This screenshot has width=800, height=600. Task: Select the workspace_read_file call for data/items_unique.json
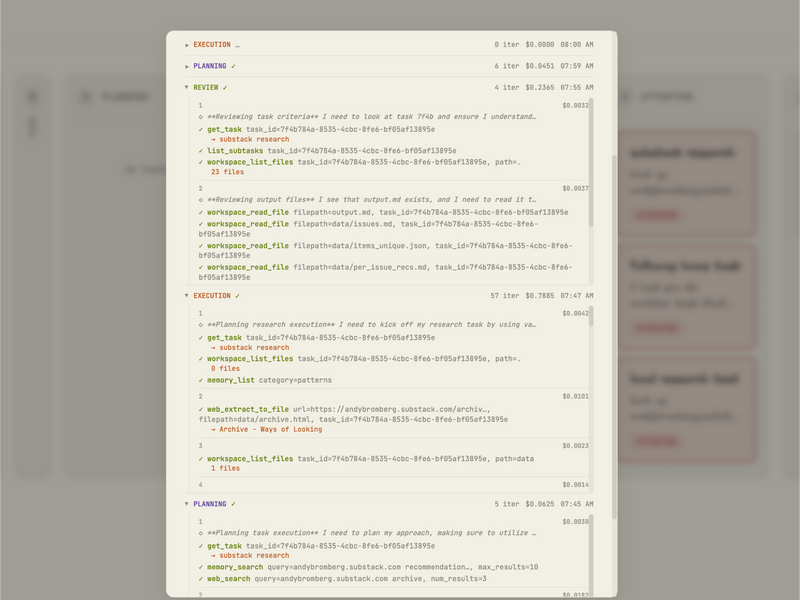248,245
